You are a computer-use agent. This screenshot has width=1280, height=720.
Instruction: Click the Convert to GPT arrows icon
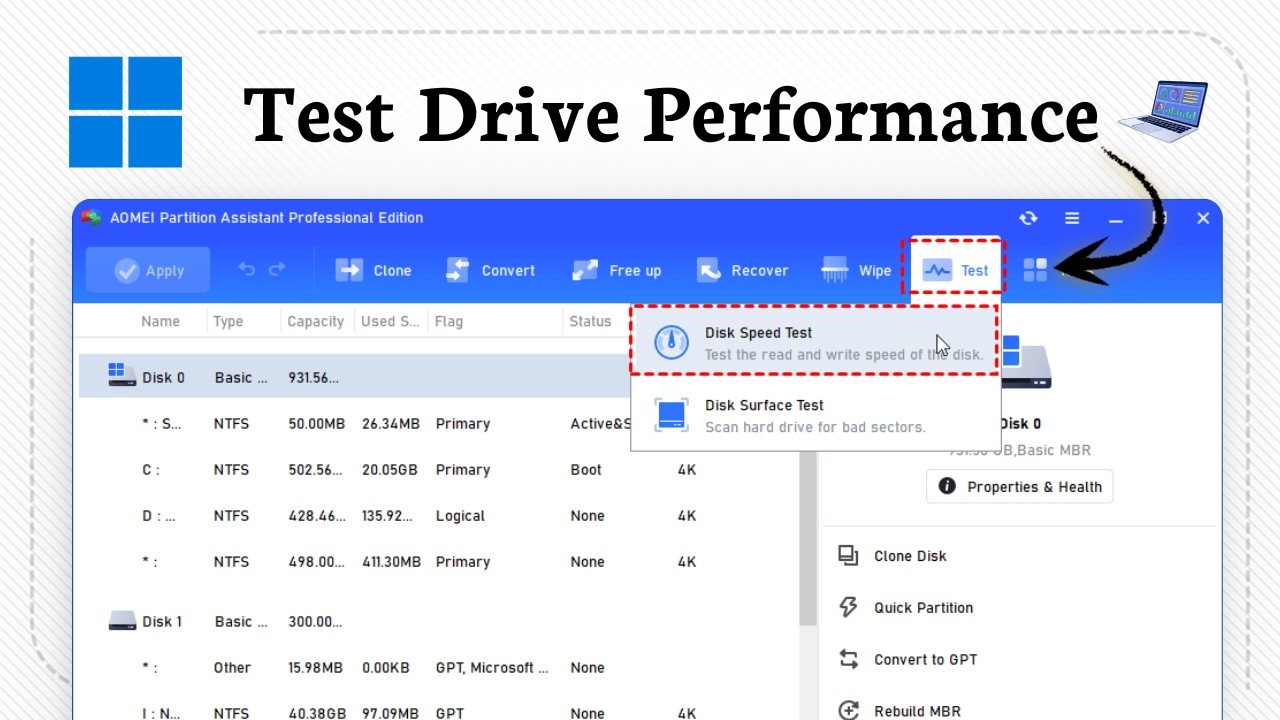point(849,660)
